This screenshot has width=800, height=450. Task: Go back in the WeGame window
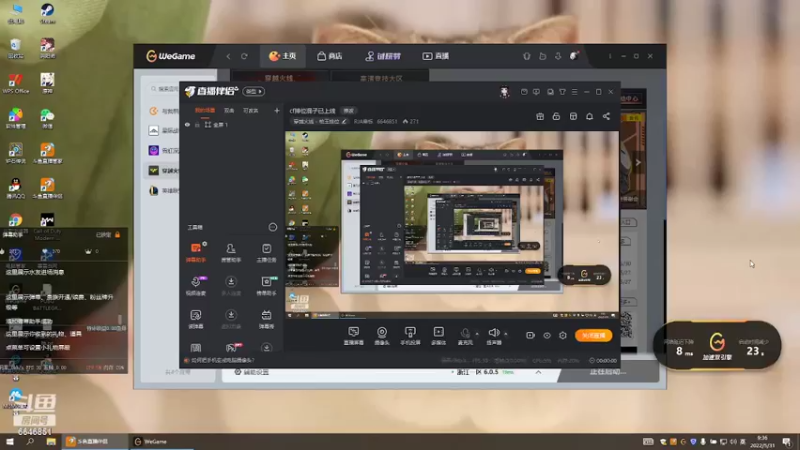(x=228, y=56)
